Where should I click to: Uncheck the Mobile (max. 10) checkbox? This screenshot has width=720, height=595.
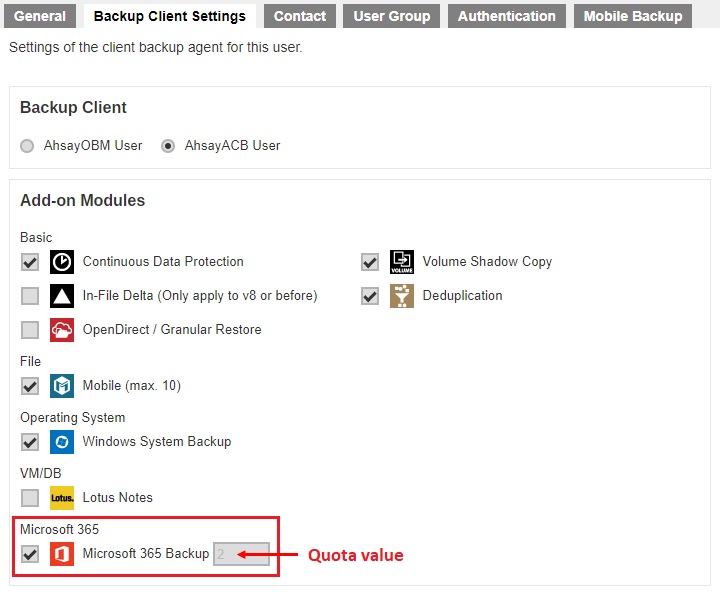pyautogui.click(x=30, y=386)
